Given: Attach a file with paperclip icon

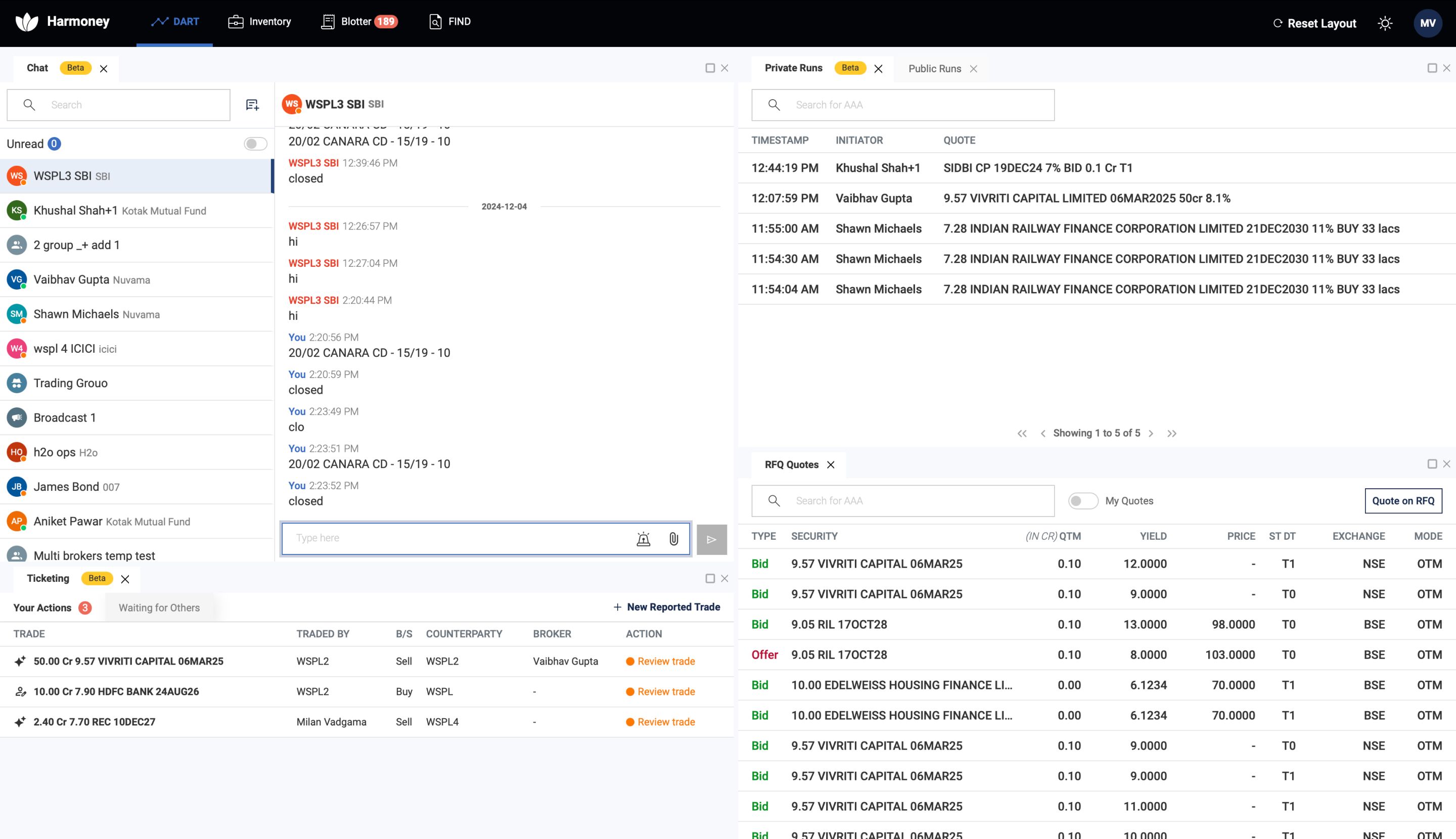Looking at the screenshot, I should (673, 539).
